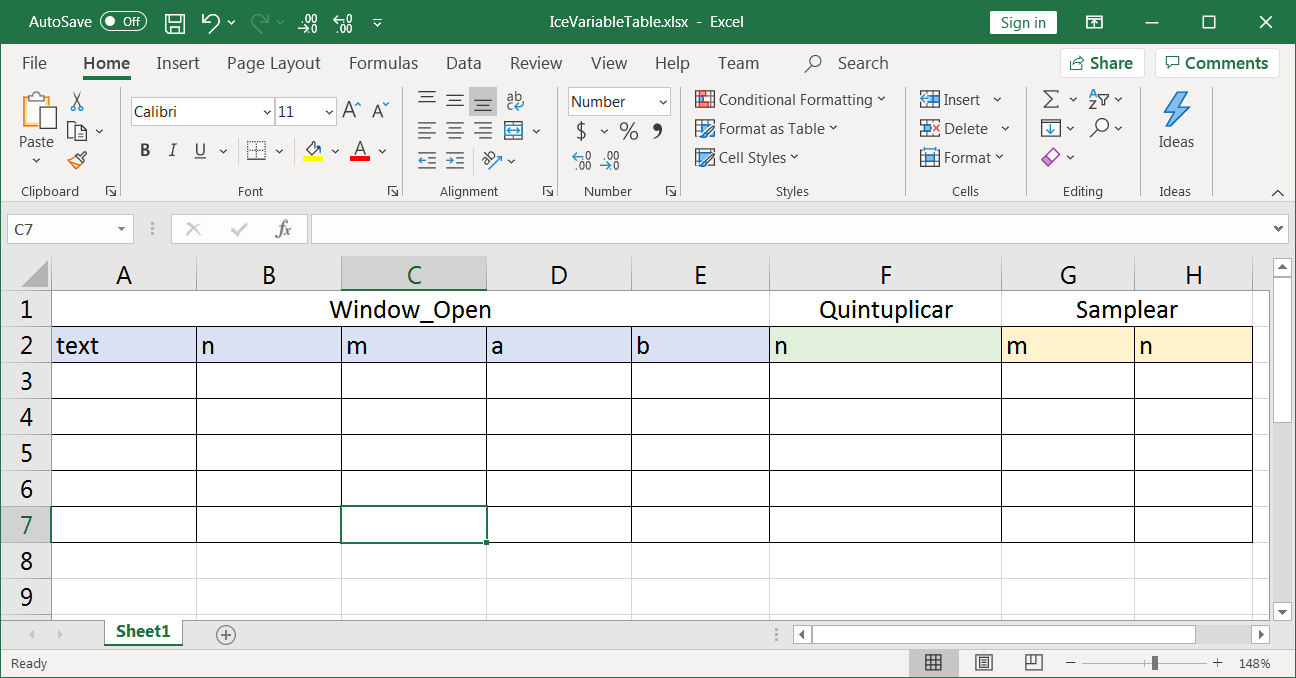Open the File menu
1296x678 pixels.
click(35, 63)
